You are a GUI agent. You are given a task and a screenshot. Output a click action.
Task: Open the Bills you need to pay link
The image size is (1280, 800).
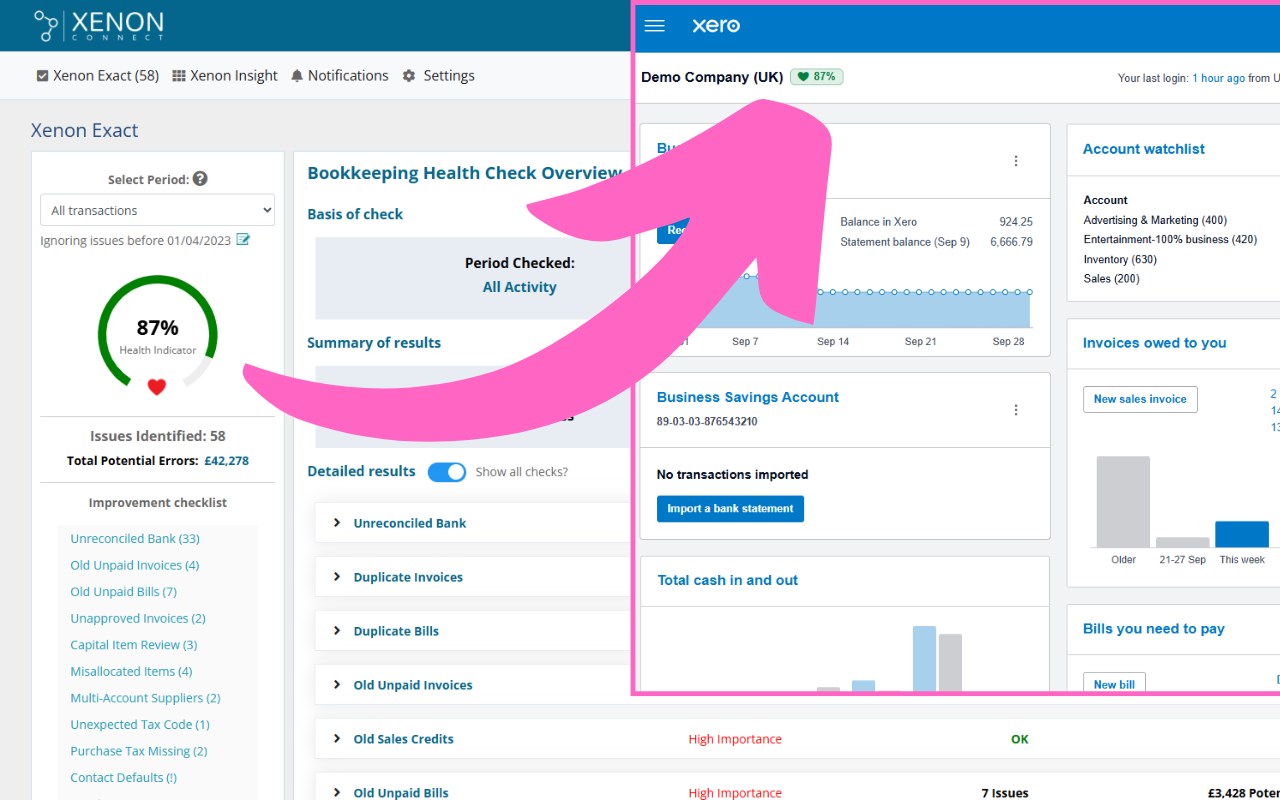(1154, 629)
